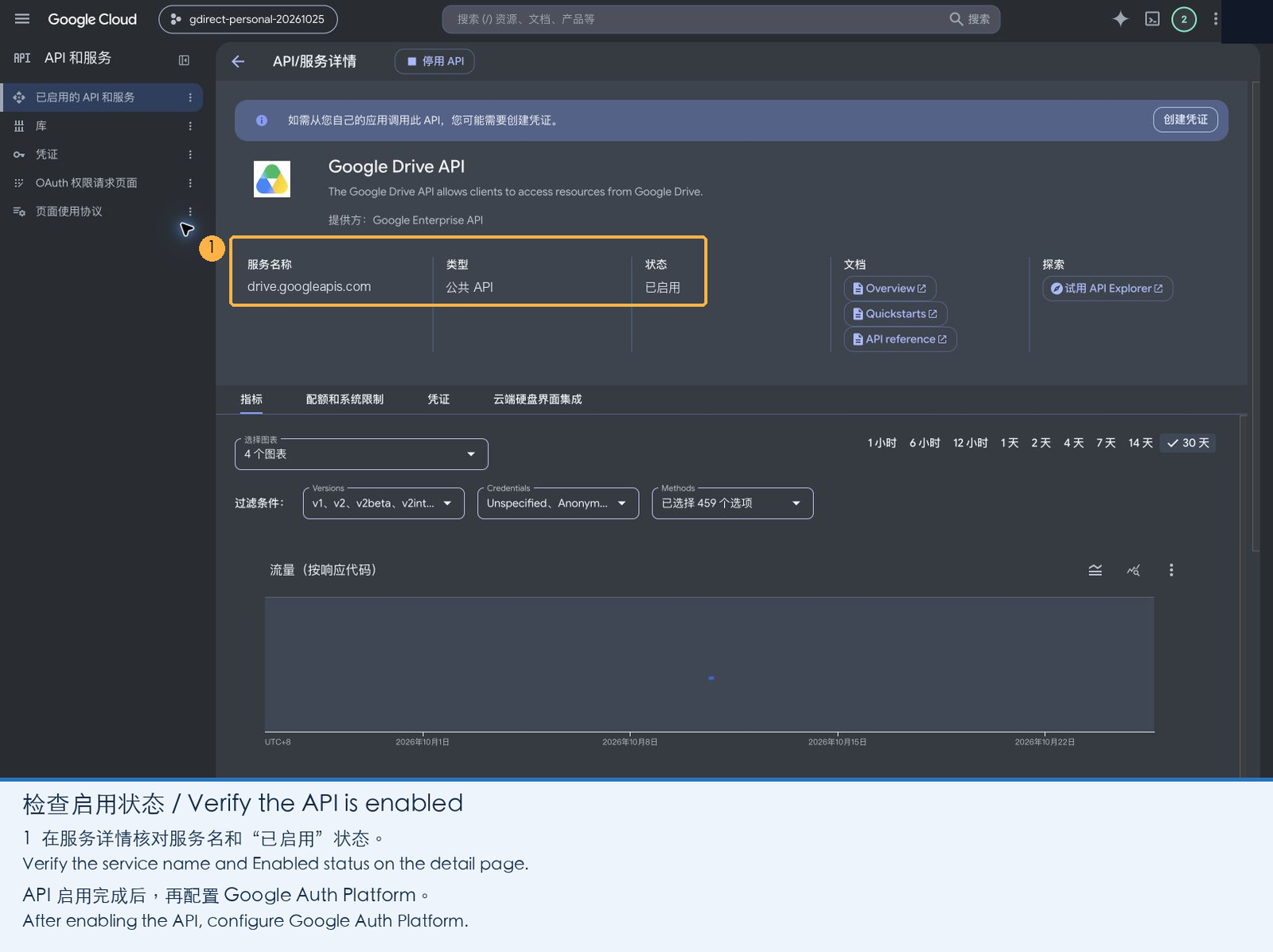Go back using the arrow icon

click(238, 61)
